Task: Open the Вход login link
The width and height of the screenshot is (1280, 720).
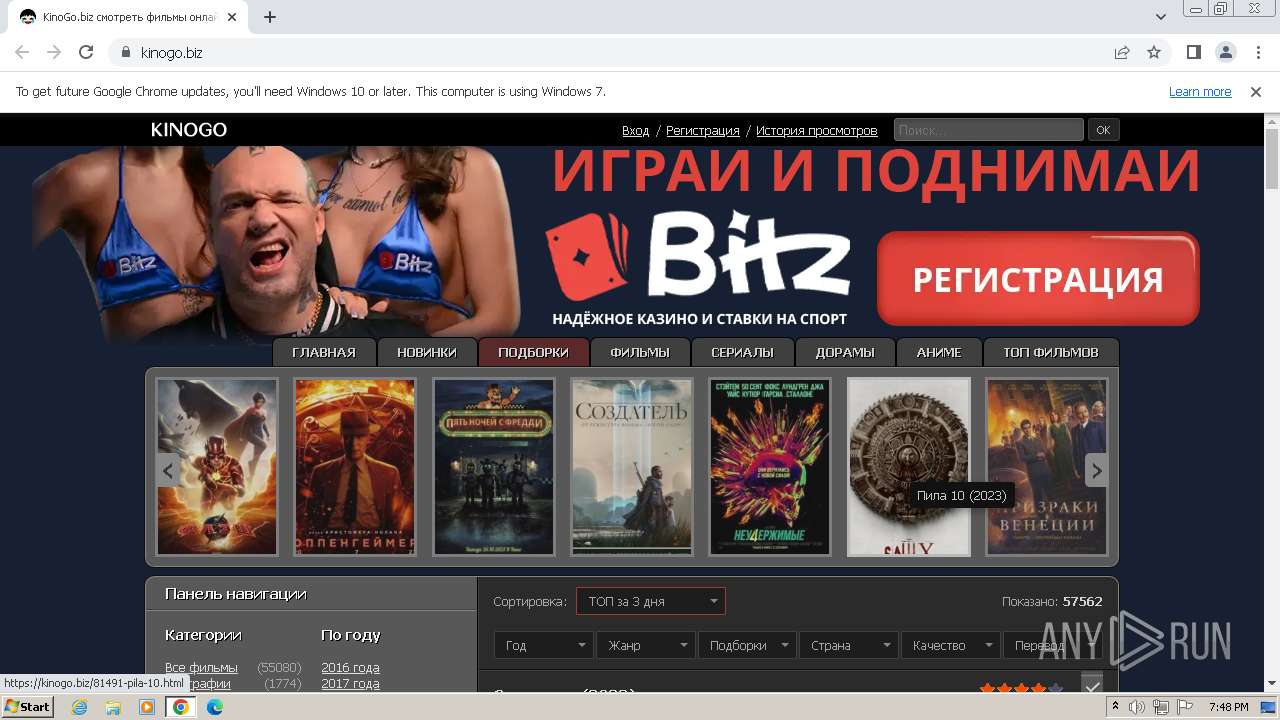Action: pyautogui.click(x=635, y=130)
